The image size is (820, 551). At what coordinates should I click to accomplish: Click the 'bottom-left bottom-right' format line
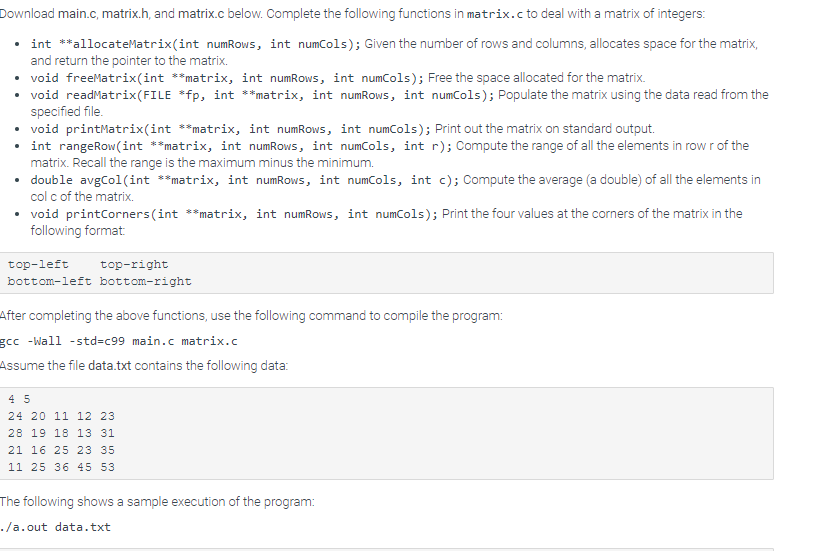click(99, 281)
